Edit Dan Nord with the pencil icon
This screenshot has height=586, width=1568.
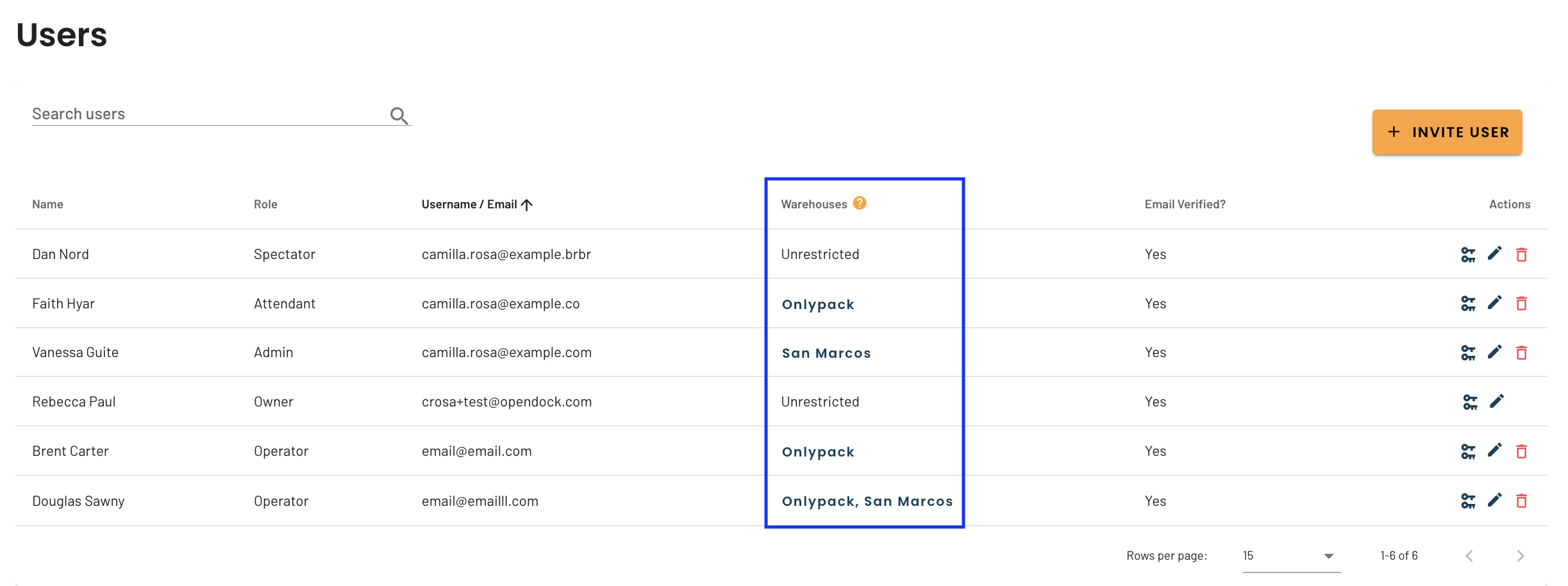[1496, 254]
